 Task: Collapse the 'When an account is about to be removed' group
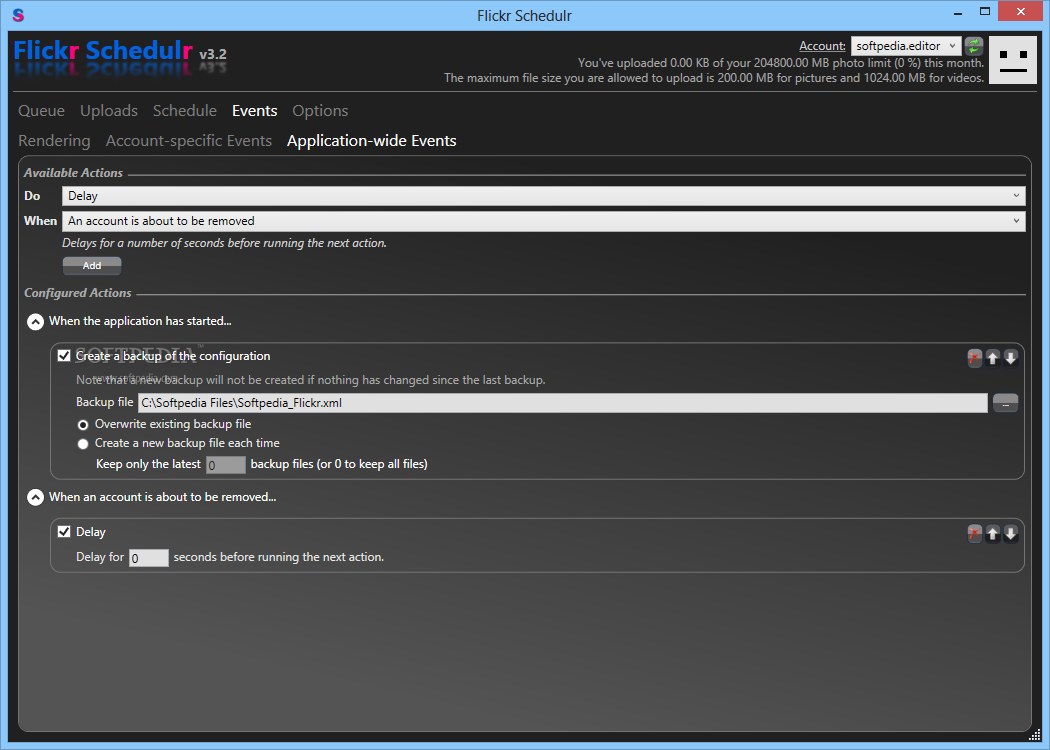tap(35, 498)
